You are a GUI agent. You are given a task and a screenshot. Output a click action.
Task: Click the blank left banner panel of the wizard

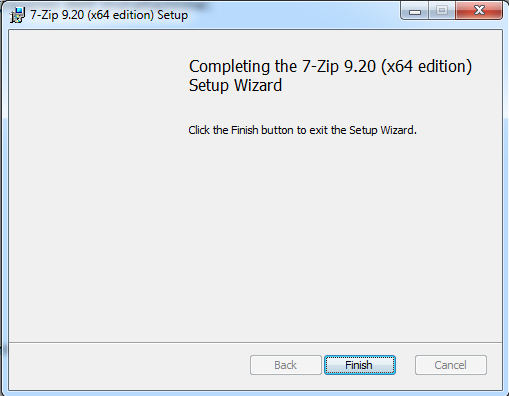click(x=95, y=186)
